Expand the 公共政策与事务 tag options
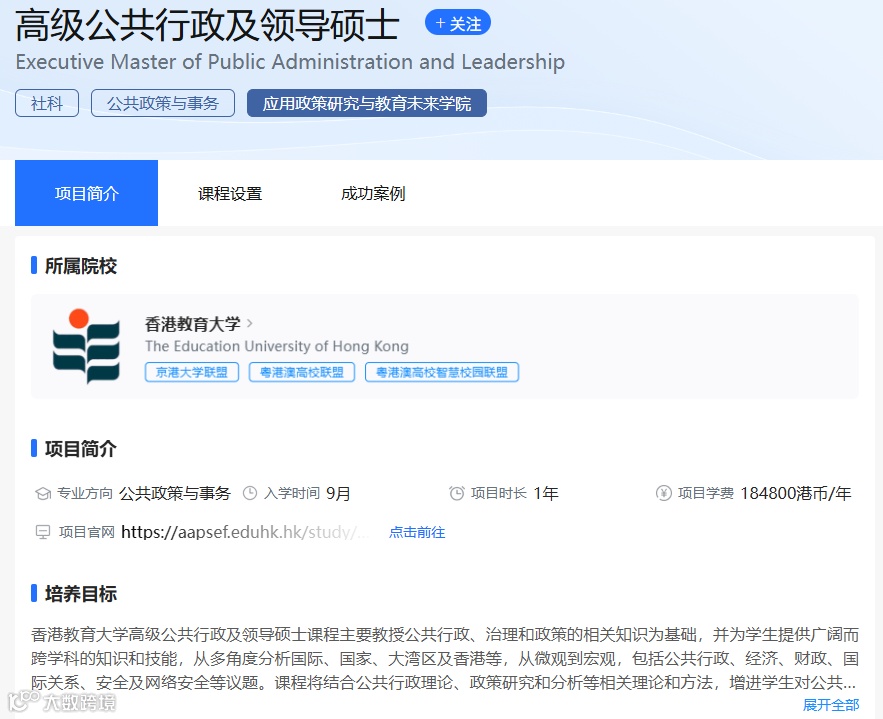 pyautogui.click(x=162, y=102)
